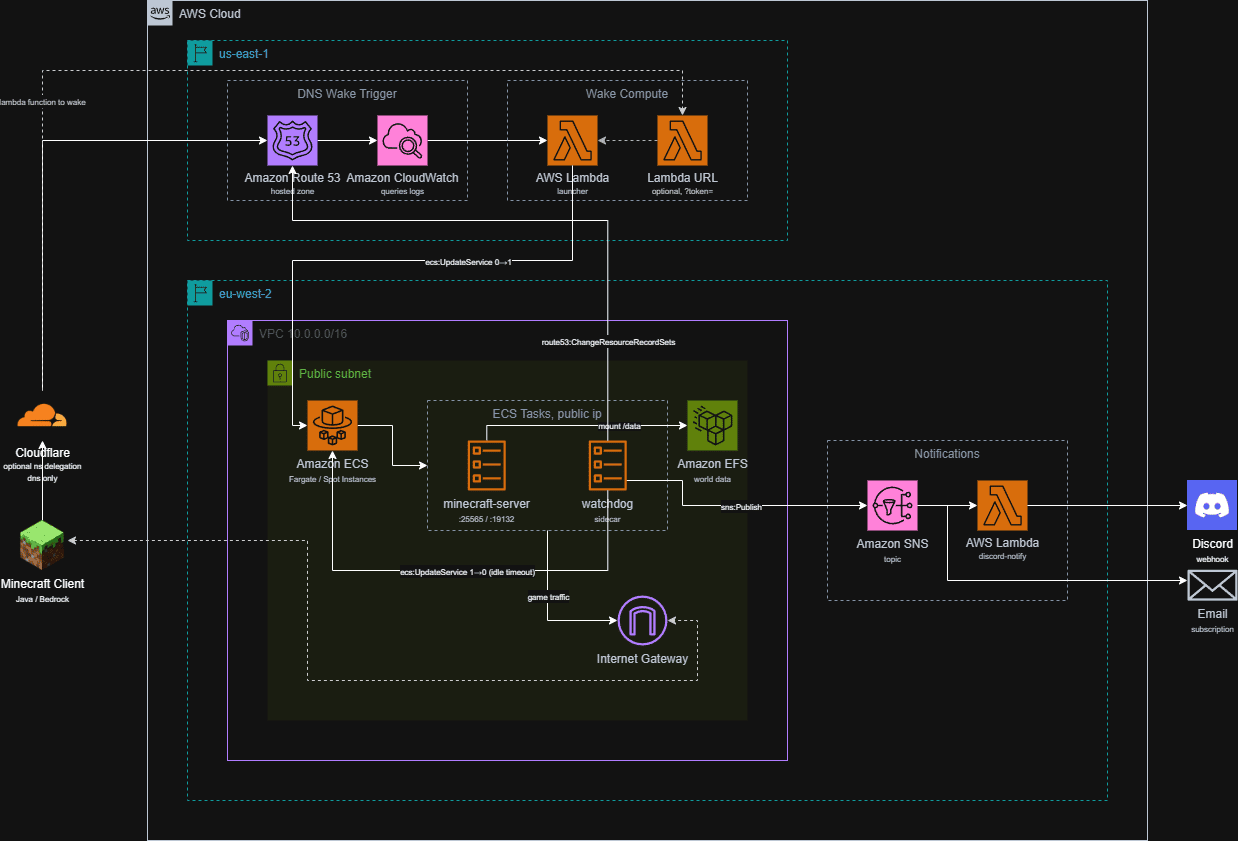This screenshot has width=1238, height=841.
Task: Select the 'launcher' caption under AWS Lambda
Action: [x=572, y=190]
